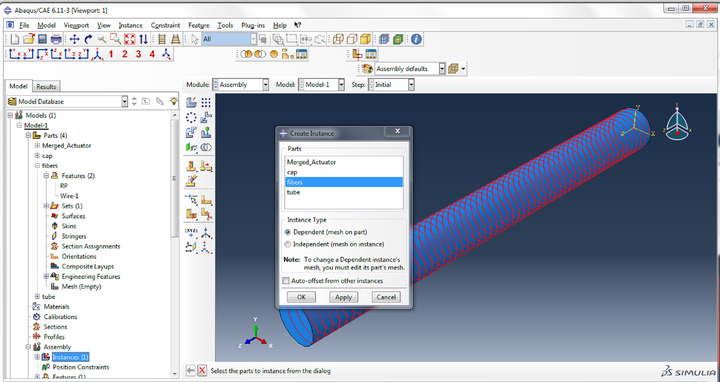Apply custom view number 3
The image size is (720, 382).
pos(138,54)
